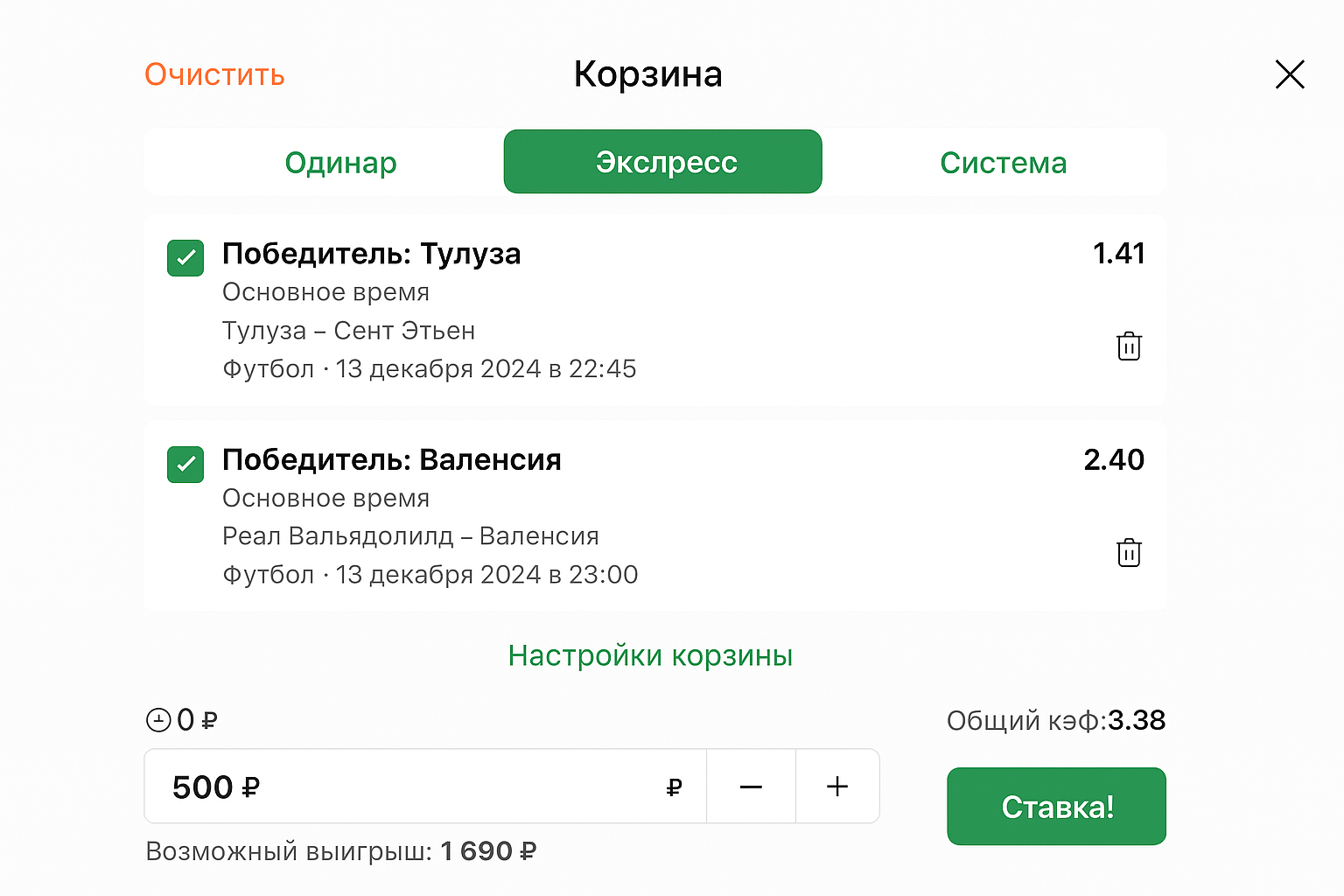Image resolution: width=1344 pixels, height=896 pixels.
Task: Uncheck the Победитель: Валенсия checkbox
Action: pos(185,465)
